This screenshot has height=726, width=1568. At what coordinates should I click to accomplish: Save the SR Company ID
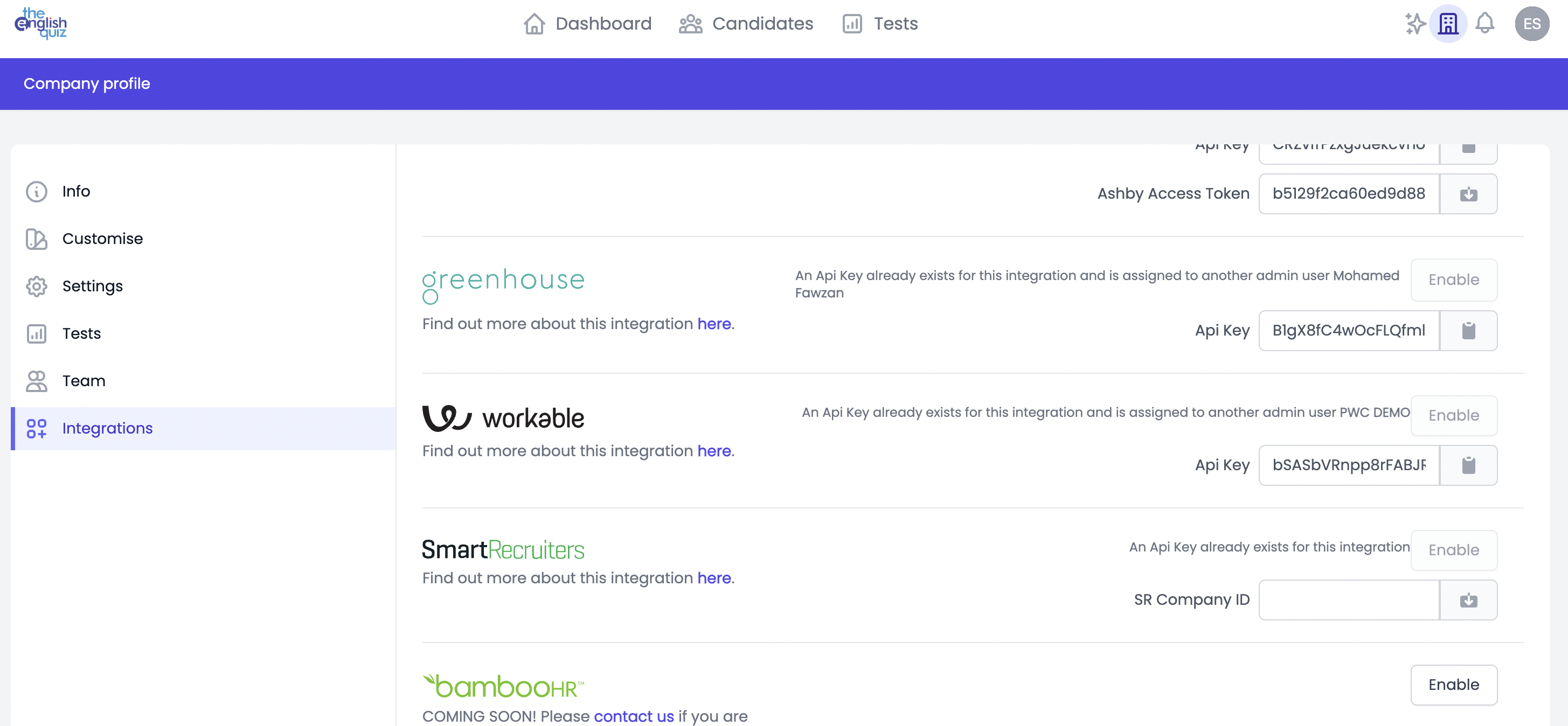[1468, 600]
